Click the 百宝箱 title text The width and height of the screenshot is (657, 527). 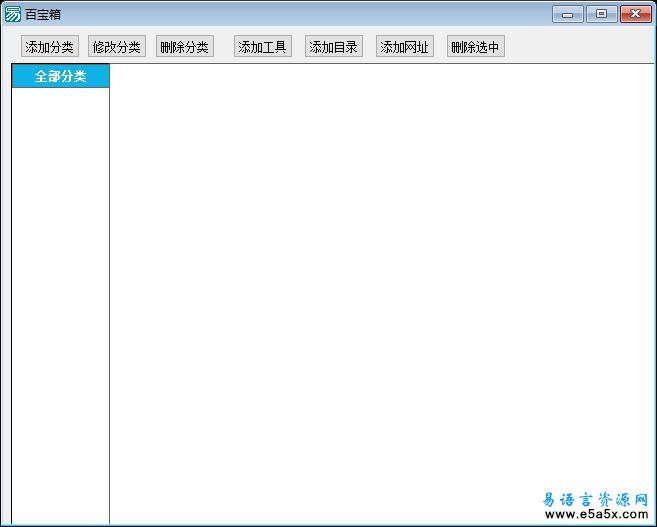click(43, 14)
